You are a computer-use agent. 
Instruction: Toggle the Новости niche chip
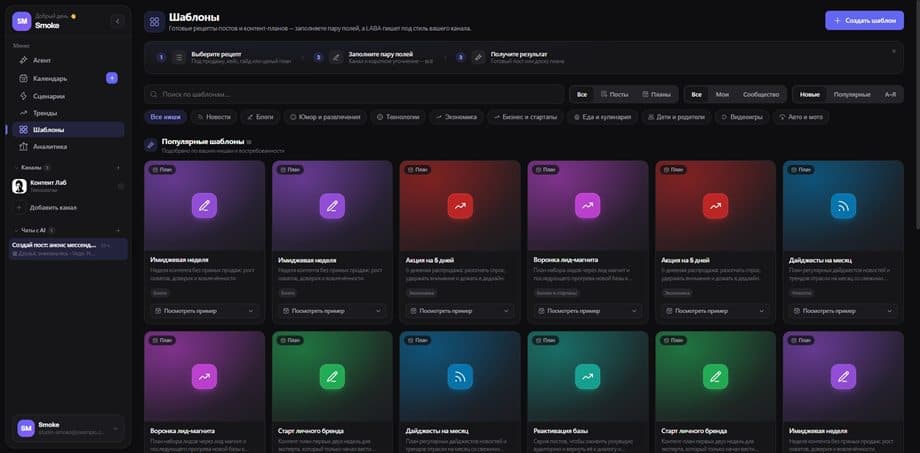click(214, 117)
